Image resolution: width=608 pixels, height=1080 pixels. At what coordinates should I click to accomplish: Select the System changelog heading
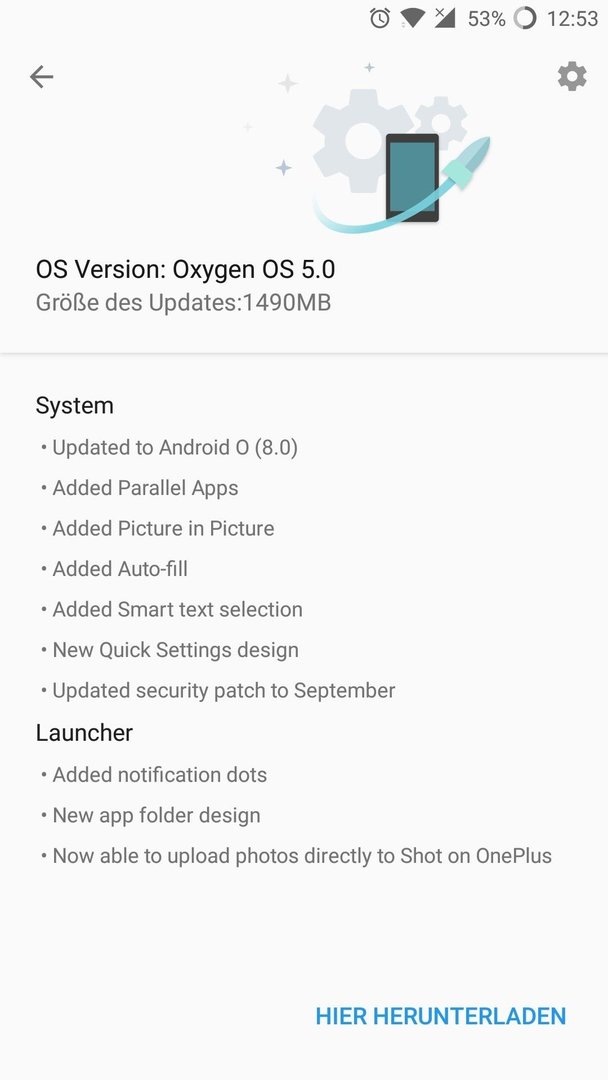74,406
